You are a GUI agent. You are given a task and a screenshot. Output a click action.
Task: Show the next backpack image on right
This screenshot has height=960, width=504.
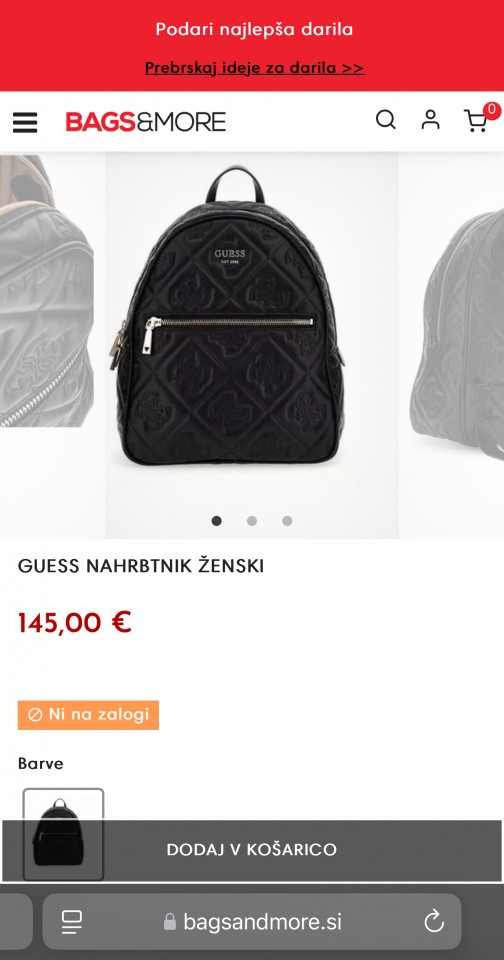click(x=457, y=324)
